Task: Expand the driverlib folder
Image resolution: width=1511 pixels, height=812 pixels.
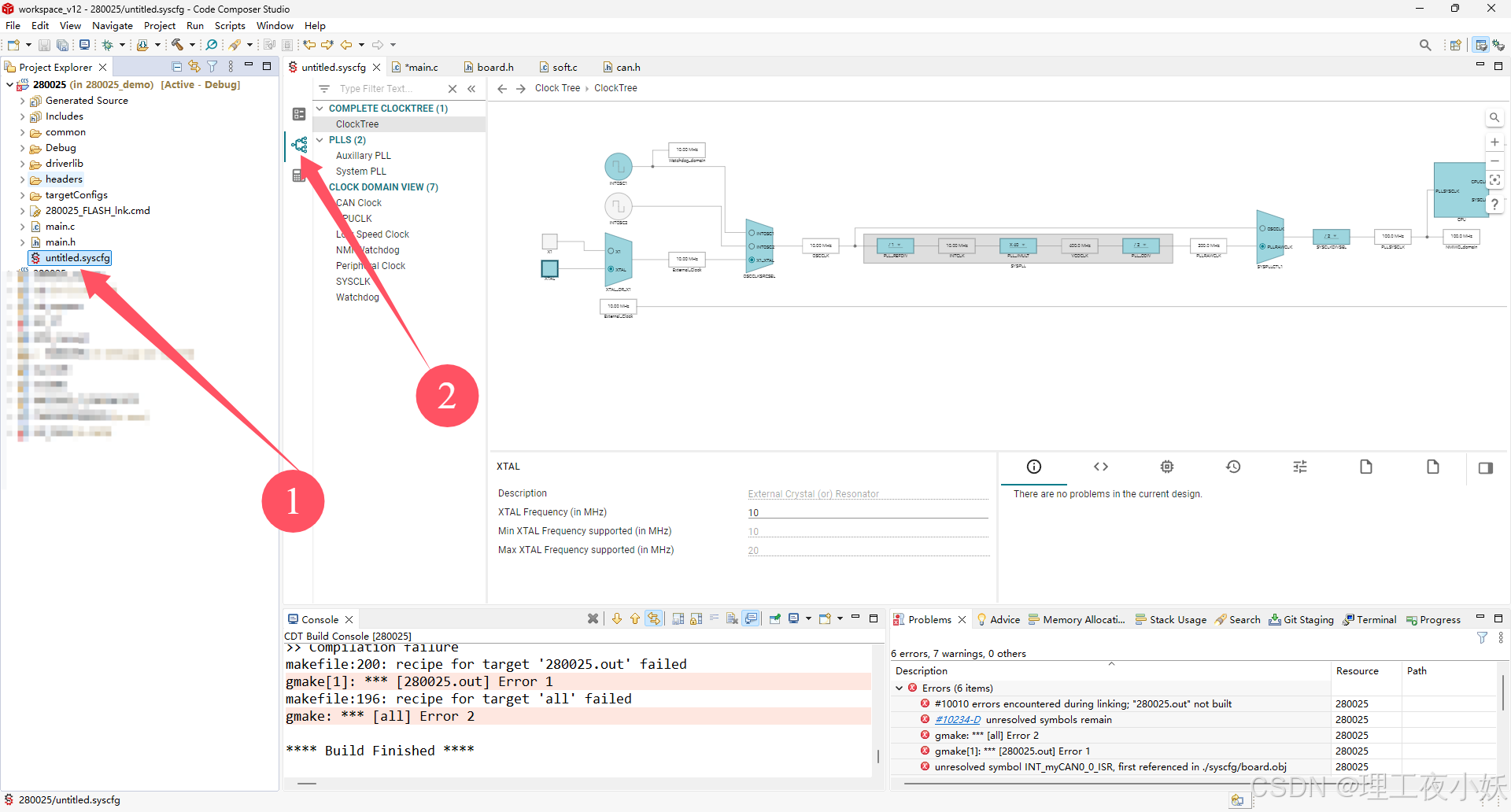Action: click(x=22, y=164)
